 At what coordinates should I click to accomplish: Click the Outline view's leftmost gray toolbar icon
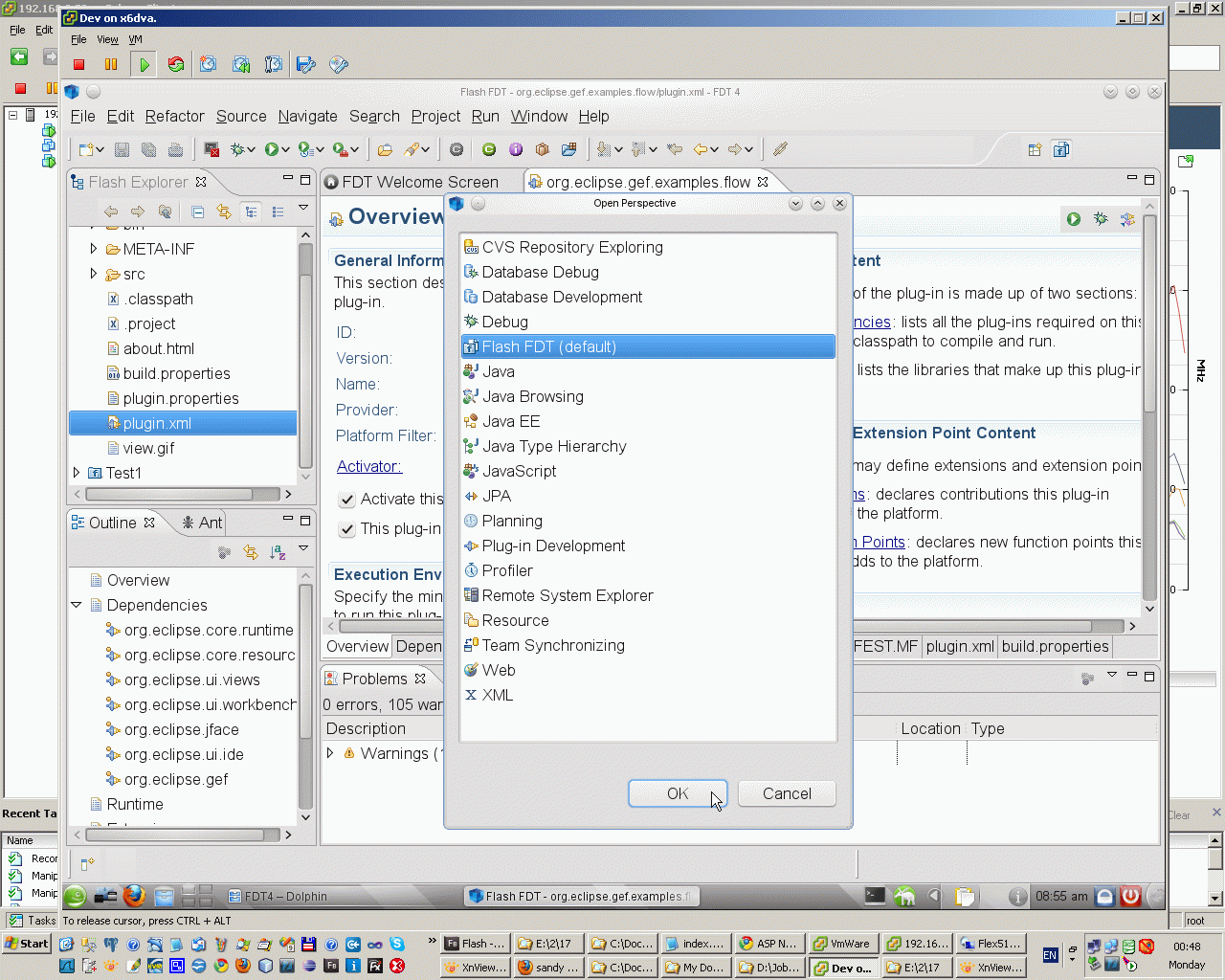(x=224, y=552)
